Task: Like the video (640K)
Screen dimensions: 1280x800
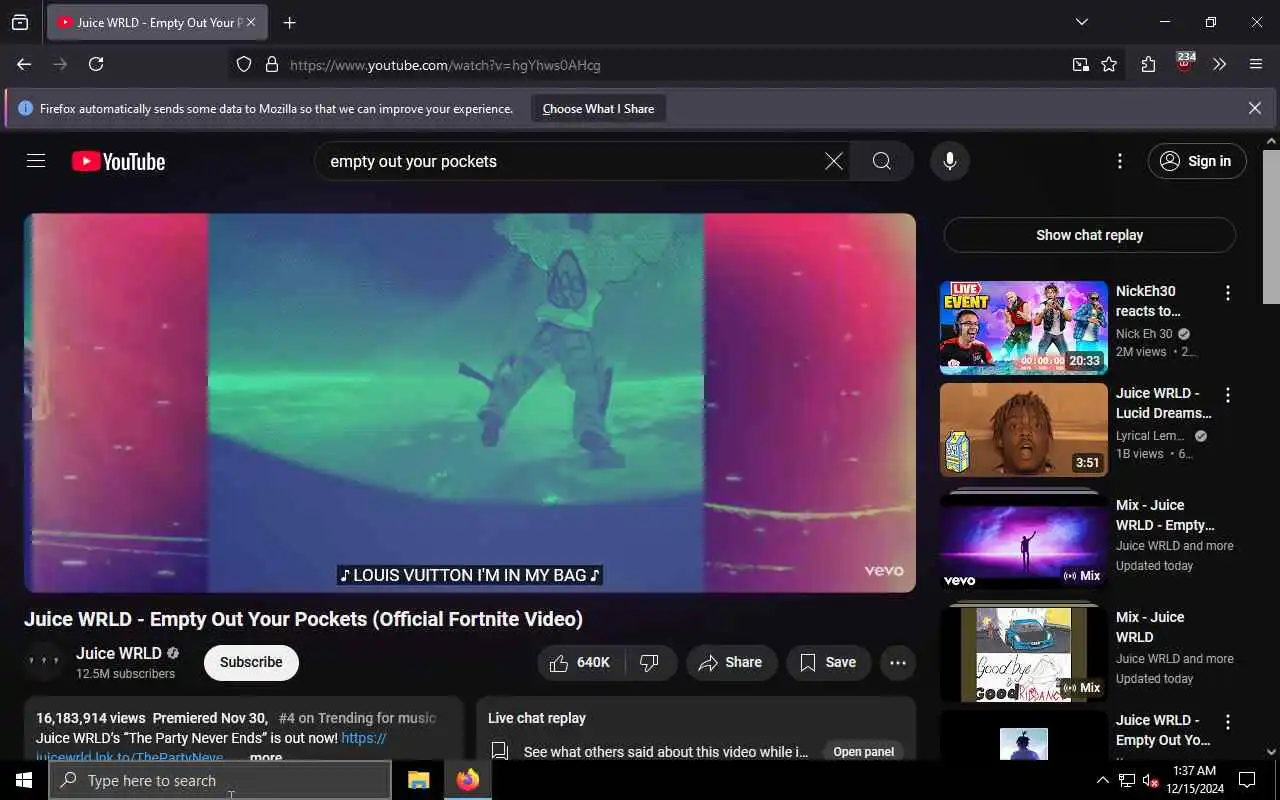Action: pos(581,662)
